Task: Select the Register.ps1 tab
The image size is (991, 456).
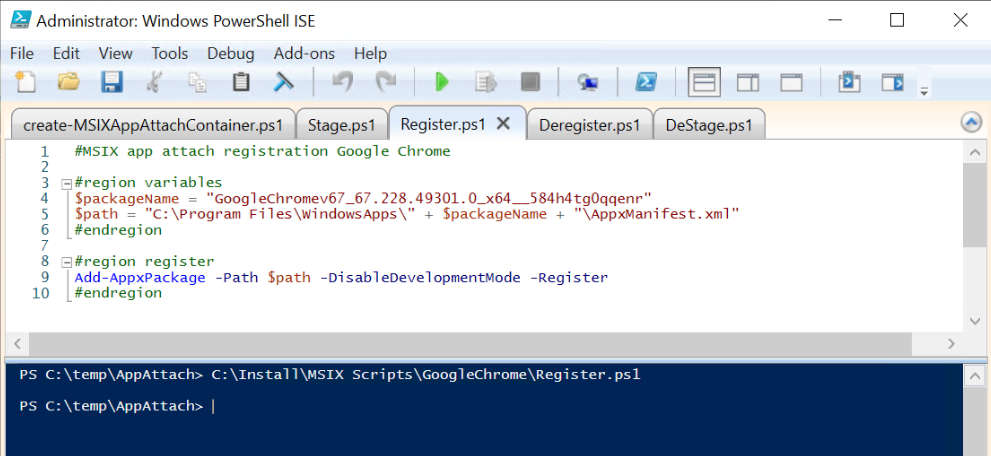Action: 443,124
